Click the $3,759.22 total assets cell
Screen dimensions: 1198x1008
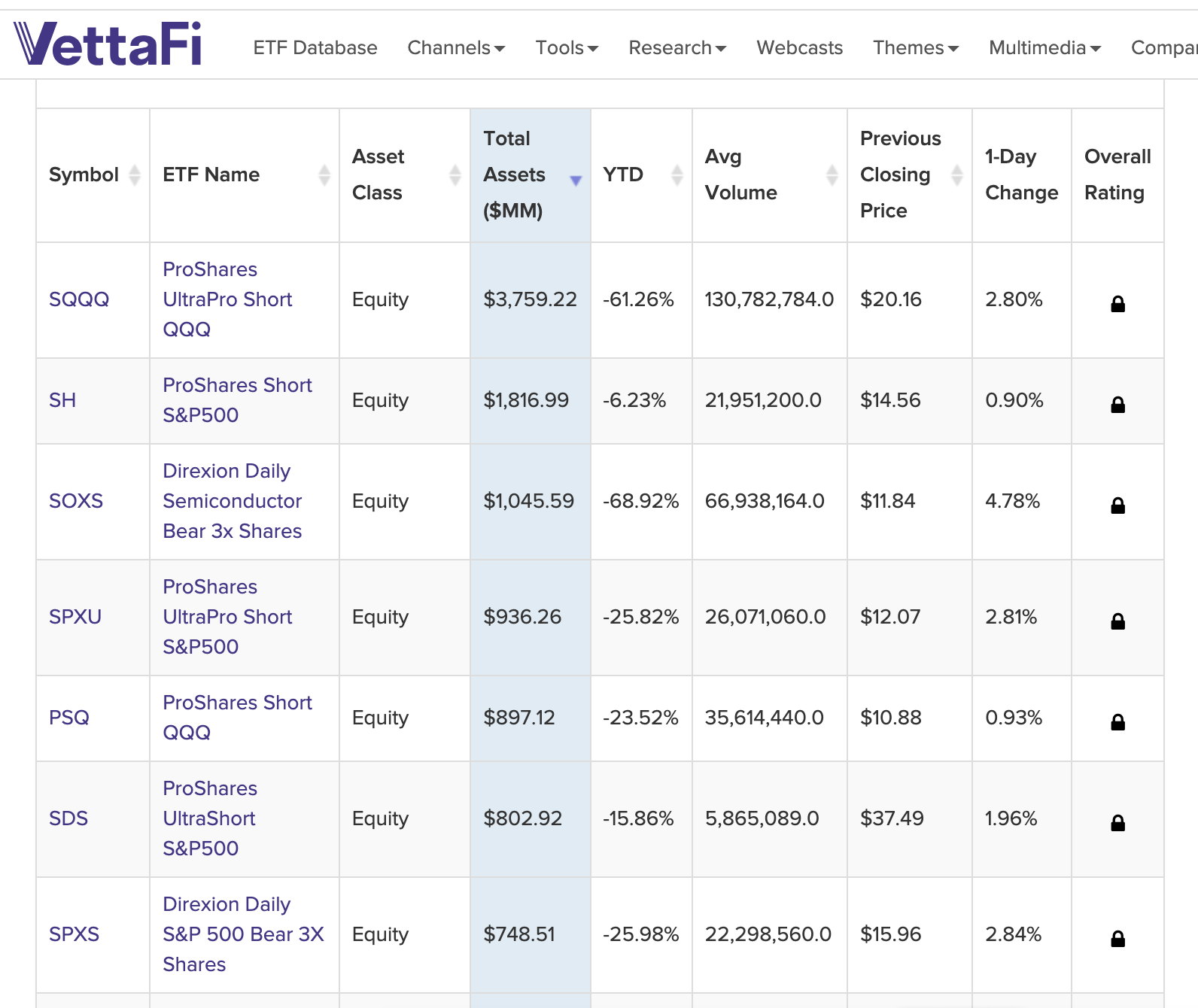(x=530, y=299)
